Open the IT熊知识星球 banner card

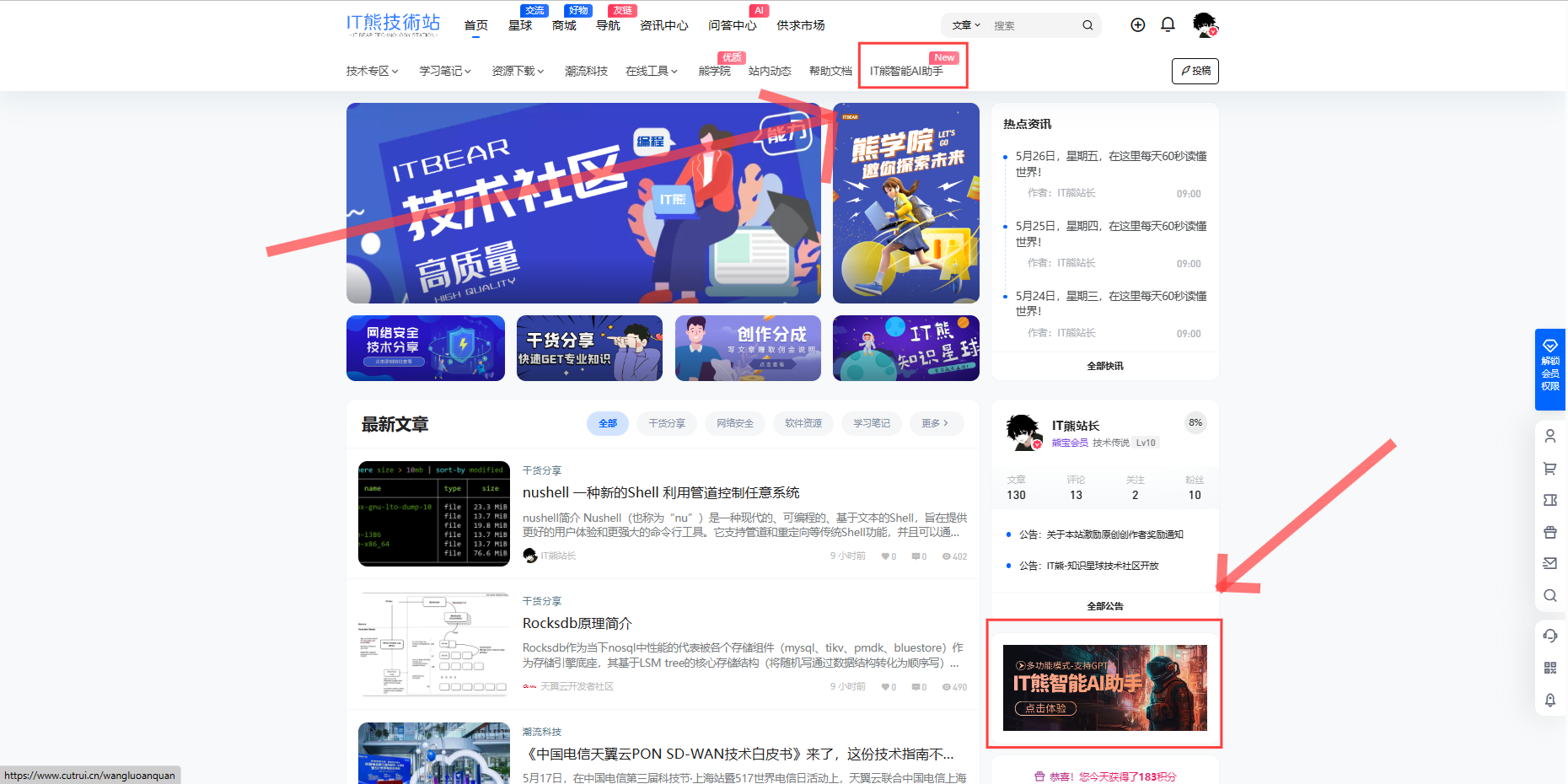[x=906, y=348]
